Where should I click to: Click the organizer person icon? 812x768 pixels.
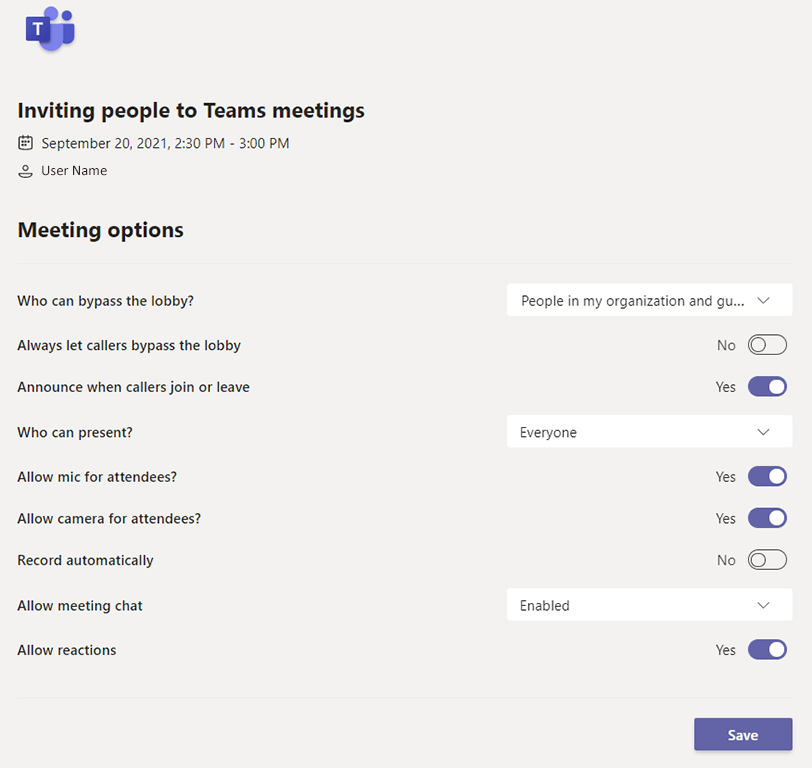[26, 171]
